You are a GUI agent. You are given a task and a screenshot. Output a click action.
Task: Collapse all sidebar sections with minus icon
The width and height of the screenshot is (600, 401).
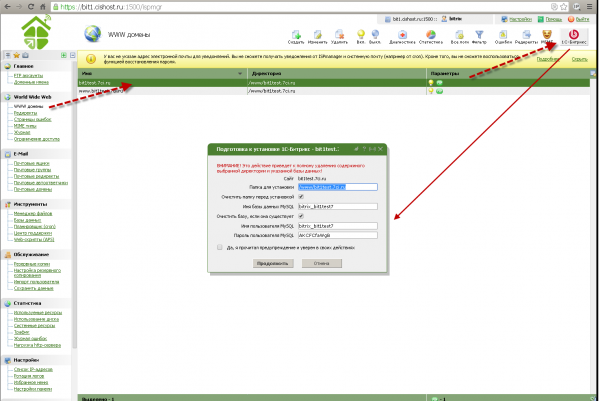(x=73, y=55)
